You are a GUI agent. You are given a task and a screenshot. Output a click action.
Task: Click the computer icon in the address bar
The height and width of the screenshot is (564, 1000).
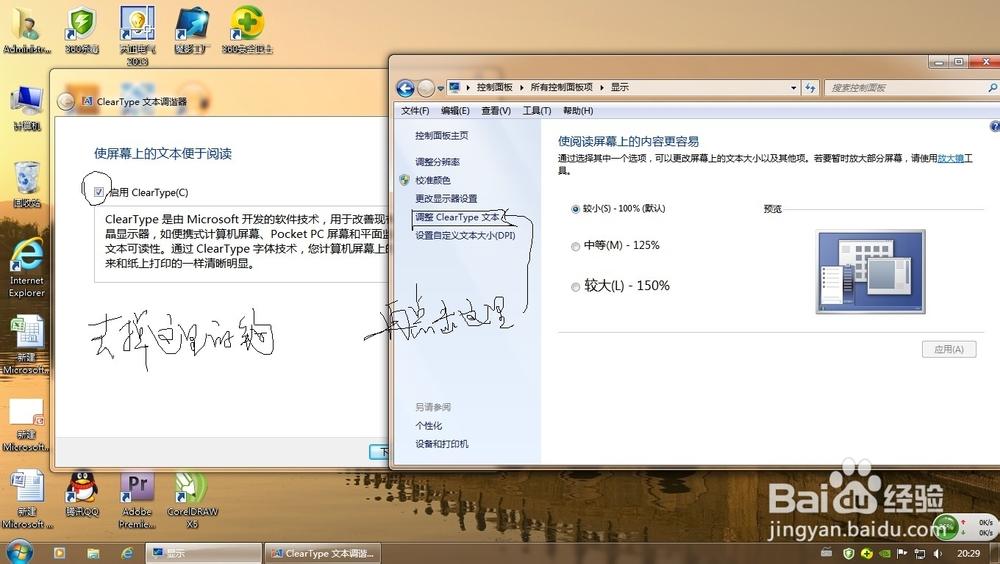tap(454, 87)
